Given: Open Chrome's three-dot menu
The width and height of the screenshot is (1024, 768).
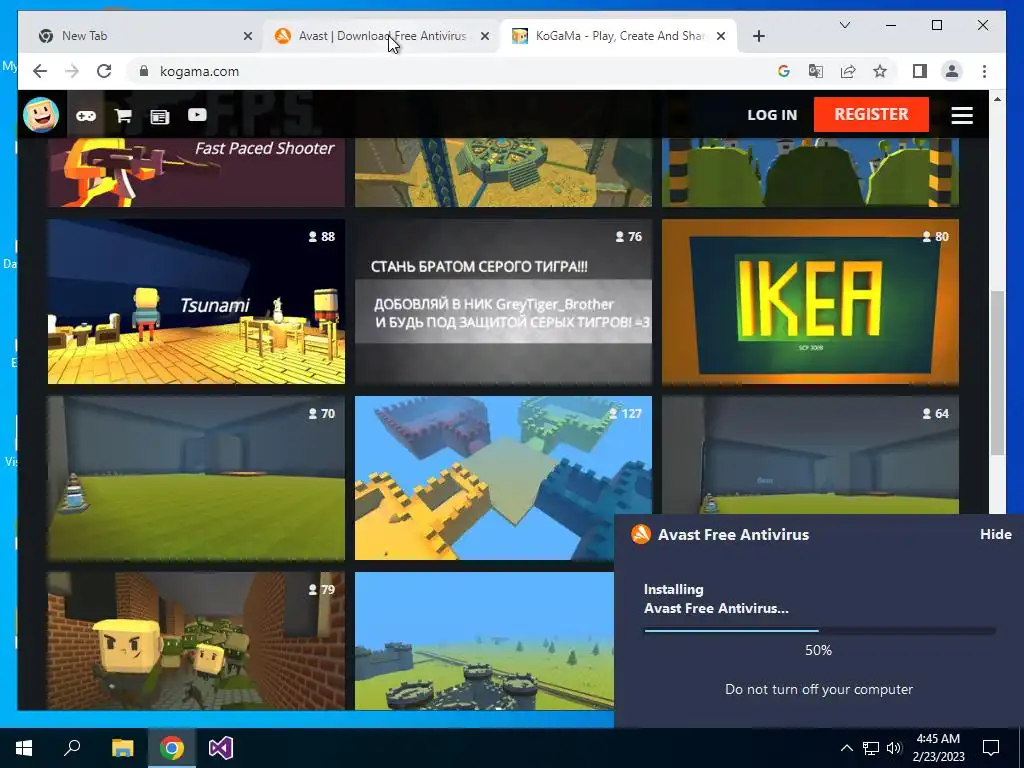Looking at the screenshot, I should pos(984,71).
